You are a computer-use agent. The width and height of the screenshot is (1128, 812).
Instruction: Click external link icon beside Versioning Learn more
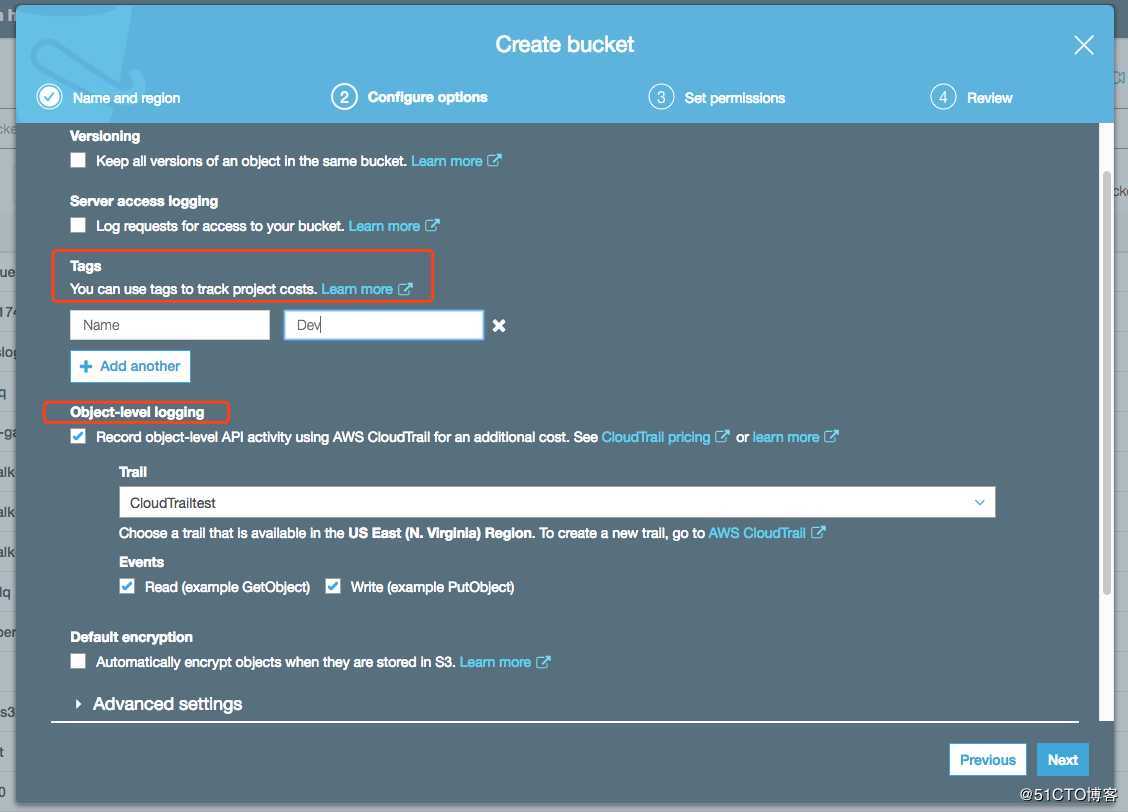(x=494, y=160)
